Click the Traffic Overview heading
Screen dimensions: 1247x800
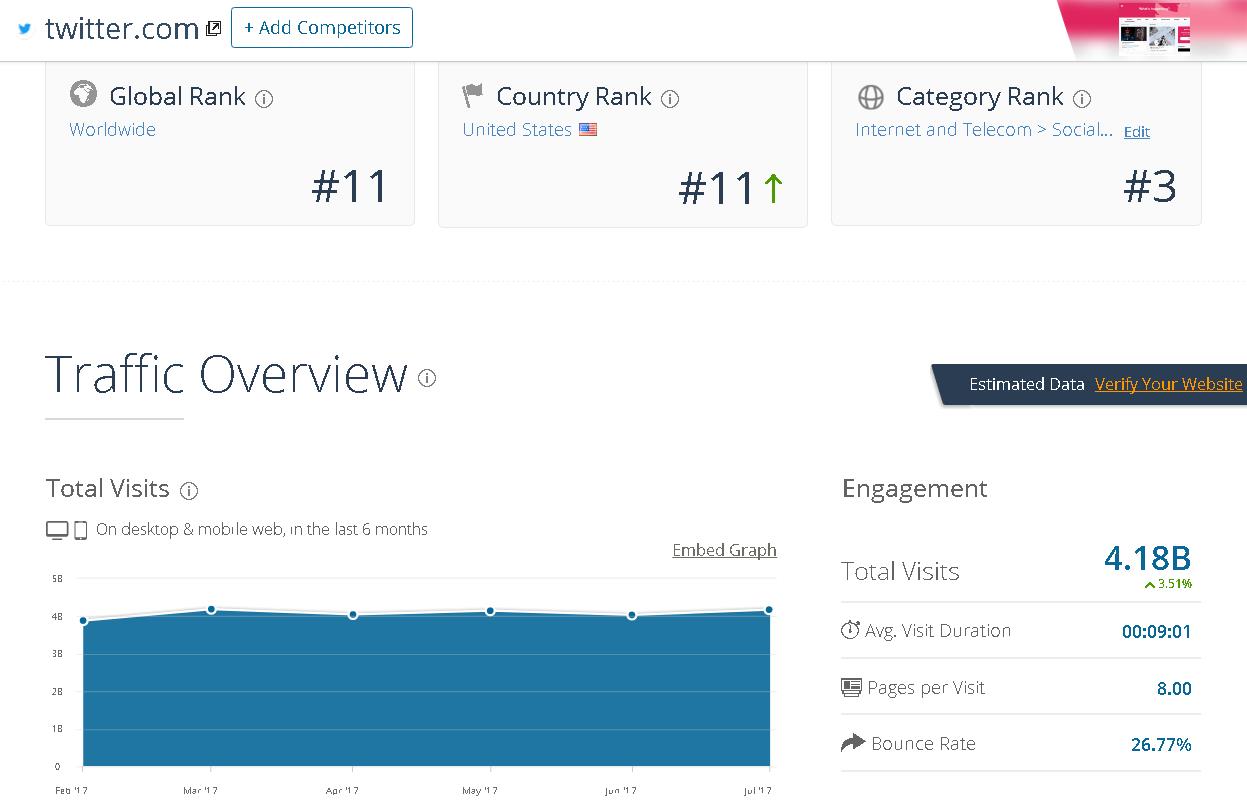tap(226, 374)
